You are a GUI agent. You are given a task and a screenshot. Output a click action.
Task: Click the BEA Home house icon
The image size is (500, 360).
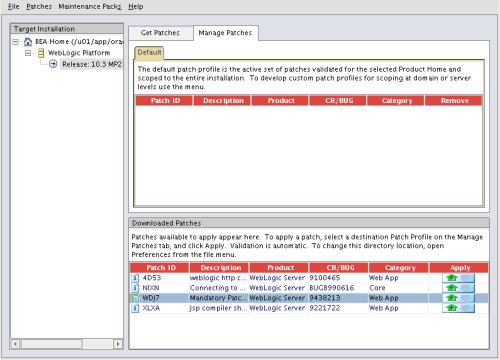click(x=28, y=42)
